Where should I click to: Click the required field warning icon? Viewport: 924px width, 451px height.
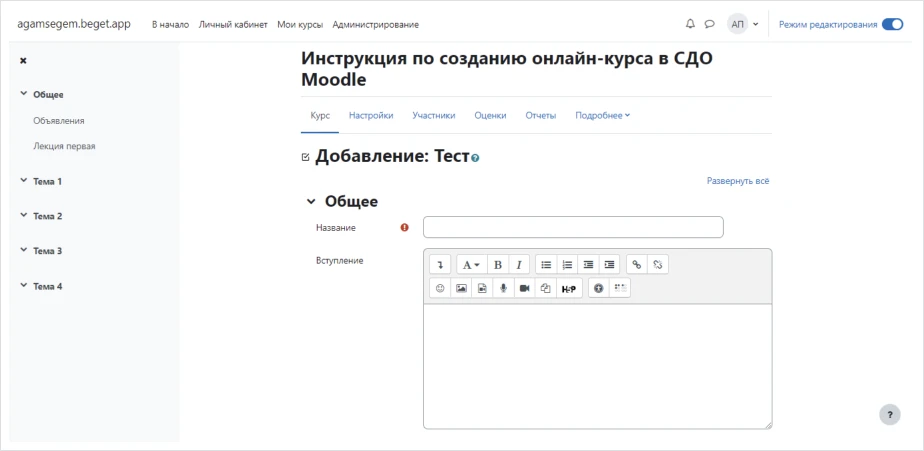click(x=404, y=227)
